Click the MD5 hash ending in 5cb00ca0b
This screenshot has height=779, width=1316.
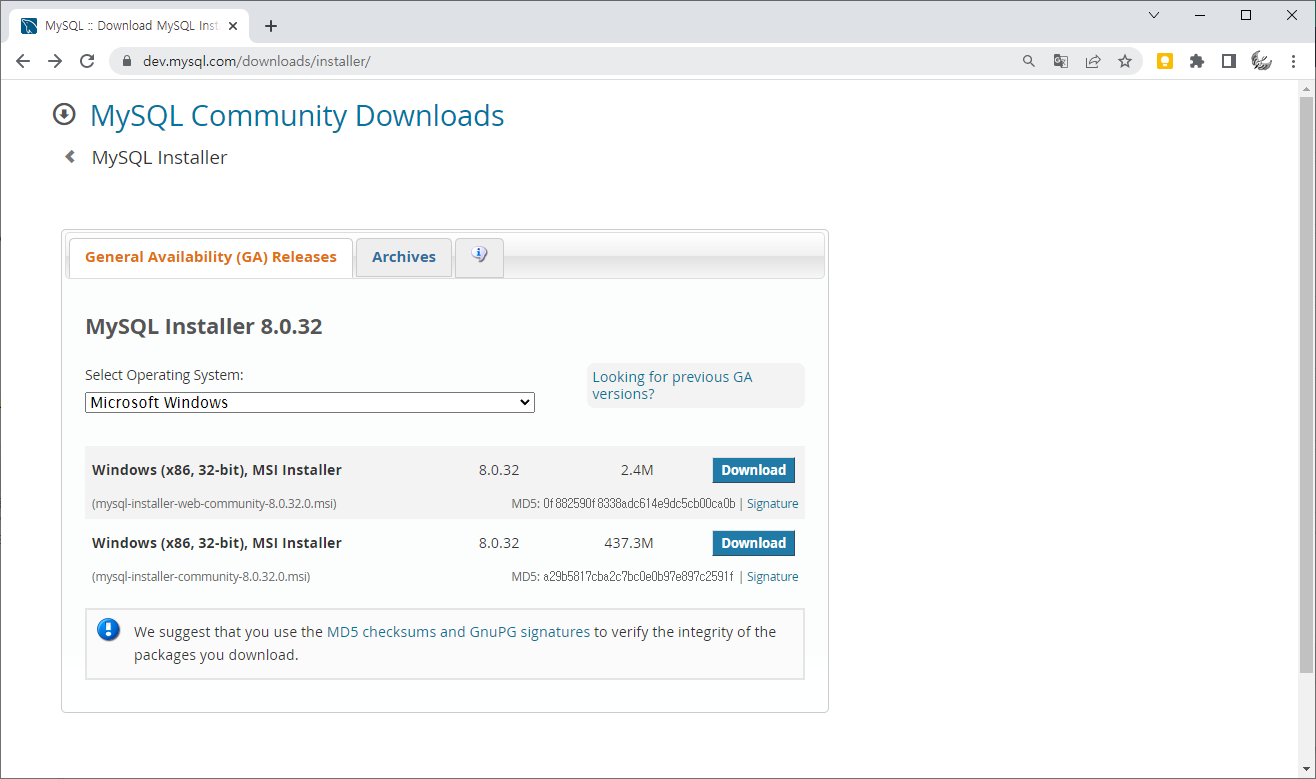(x=639, y=504)
